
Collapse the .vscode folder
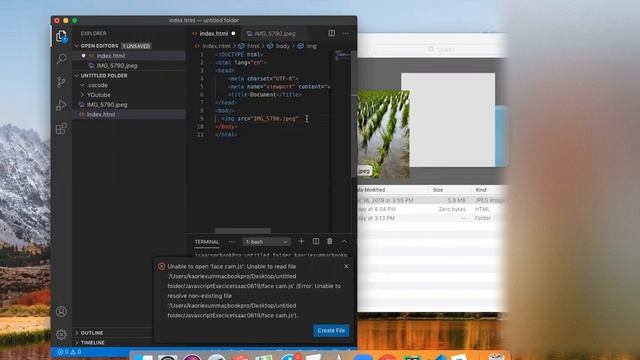(x=97, y=85)
